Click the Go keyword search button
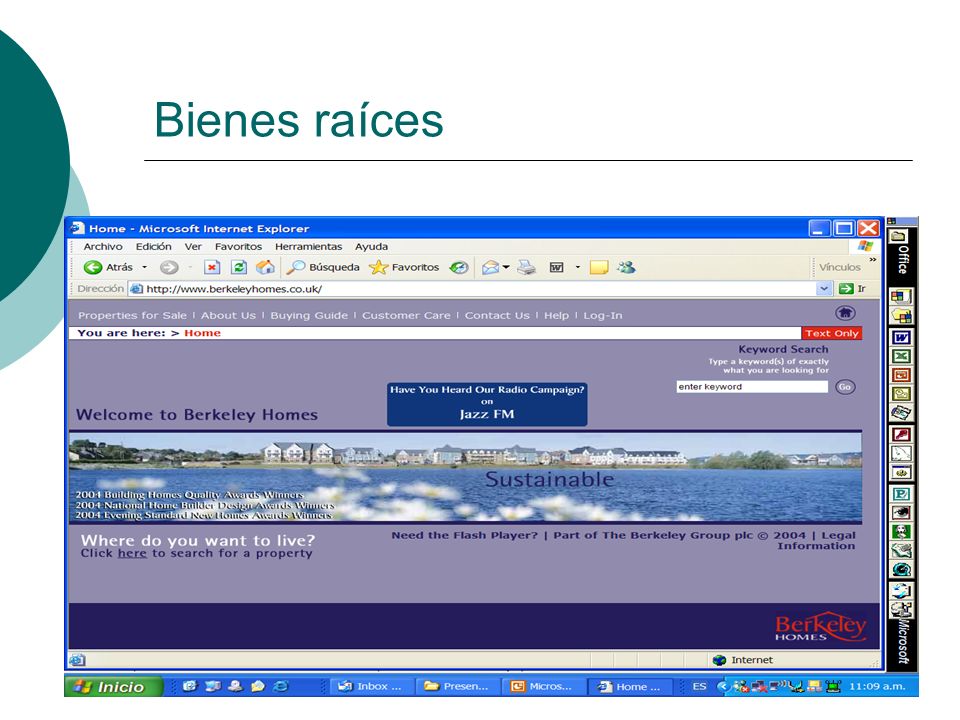The height and width of the screenshot is (720, 960). [845, 387]
